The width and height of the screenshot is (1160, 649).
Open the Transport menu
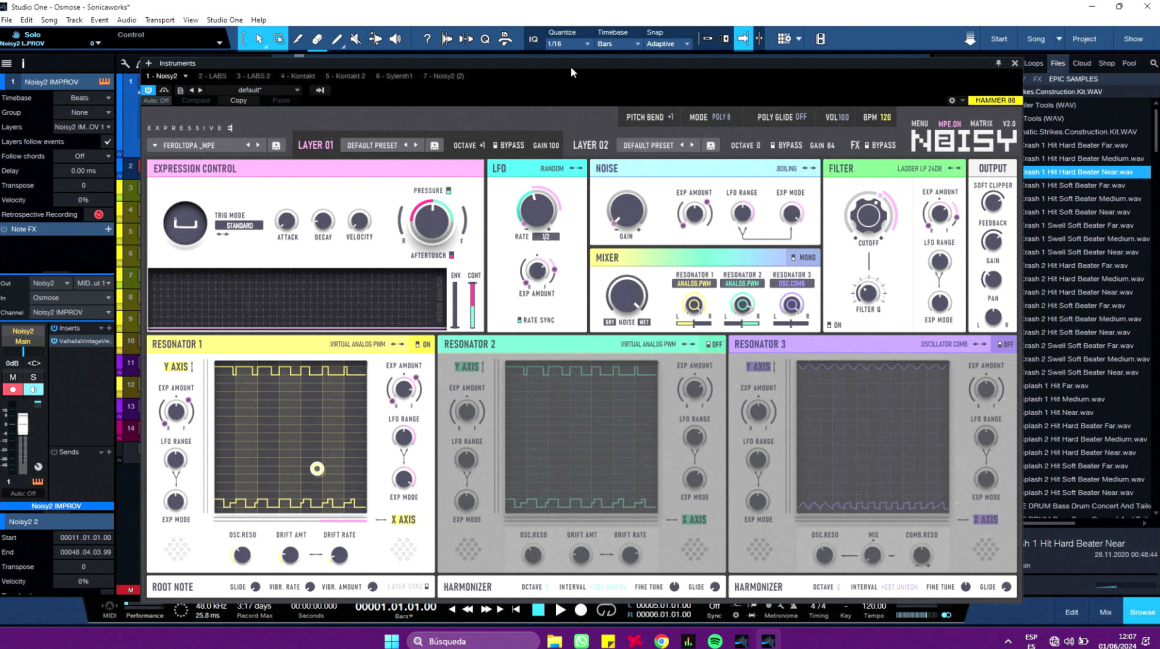click(x=160, y=20)
